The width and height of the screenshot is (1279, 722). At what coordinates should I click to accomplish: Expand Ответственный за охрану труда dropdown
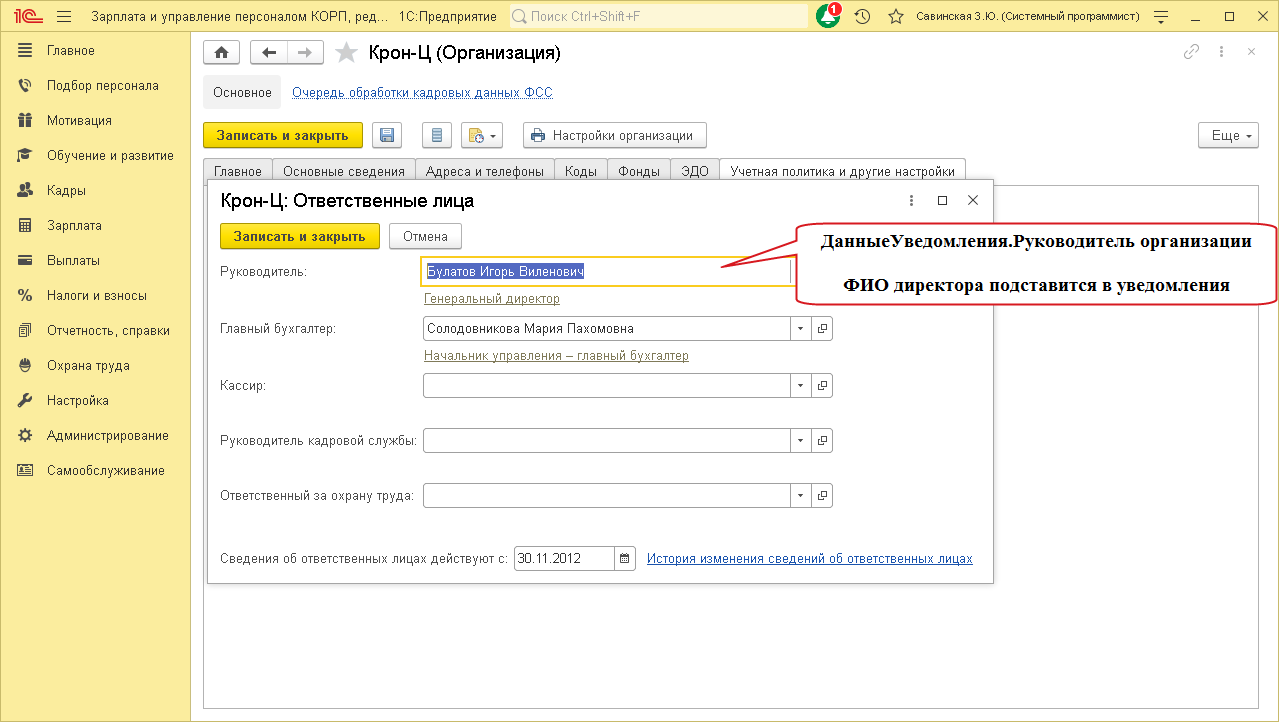click(x=800, y=495)
